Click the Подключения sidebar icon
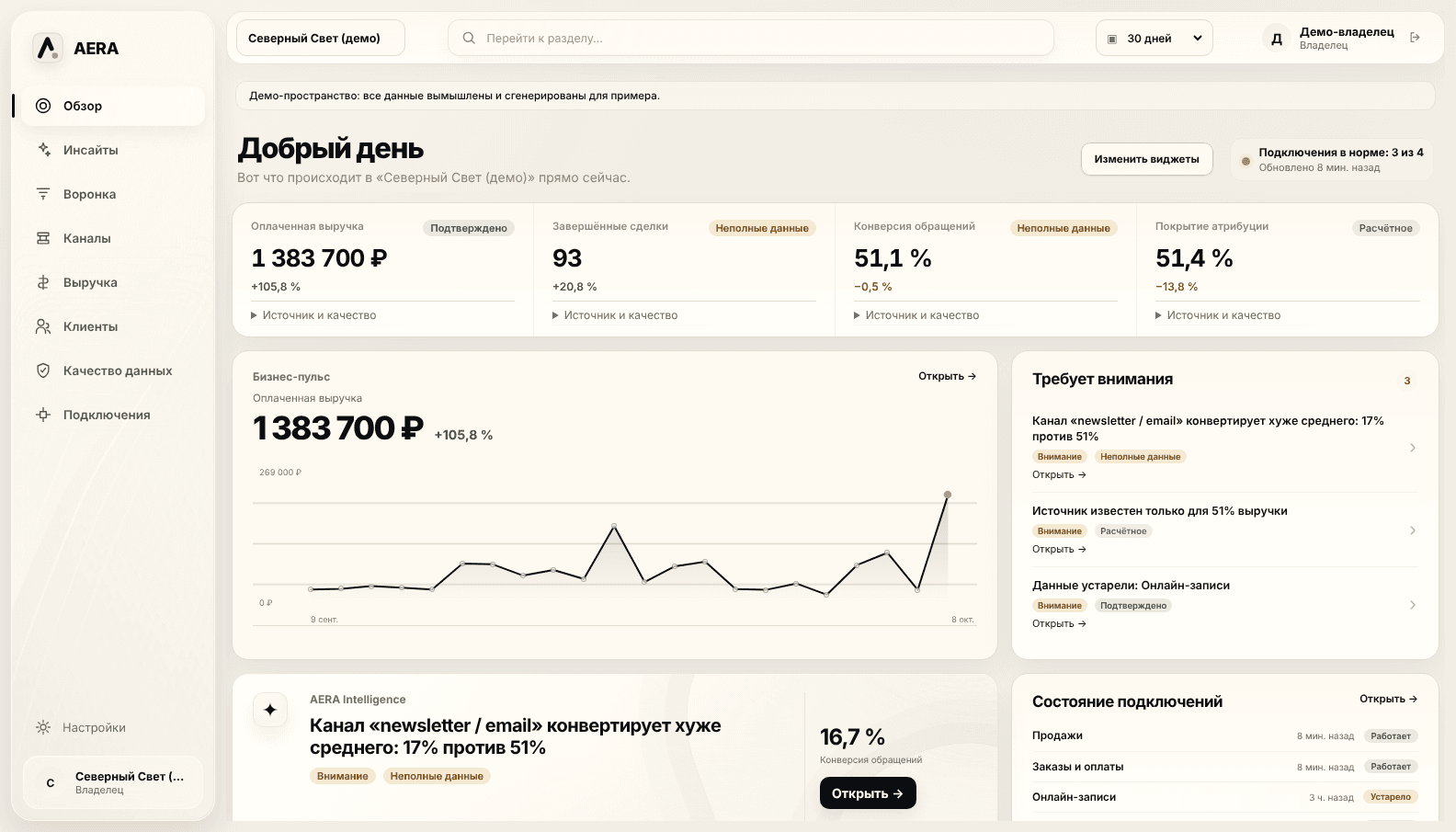 [43, 415]
